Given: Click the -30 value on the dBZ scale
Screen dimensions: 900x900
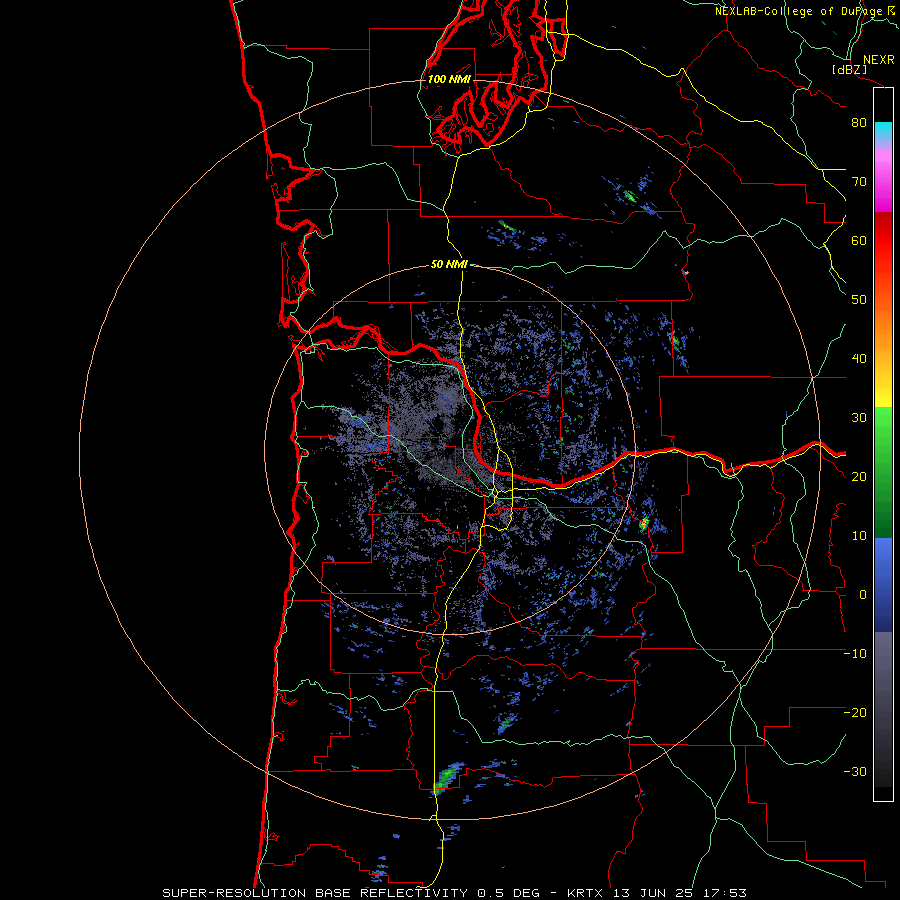Looking at the screenshot, I should [855, 772].
